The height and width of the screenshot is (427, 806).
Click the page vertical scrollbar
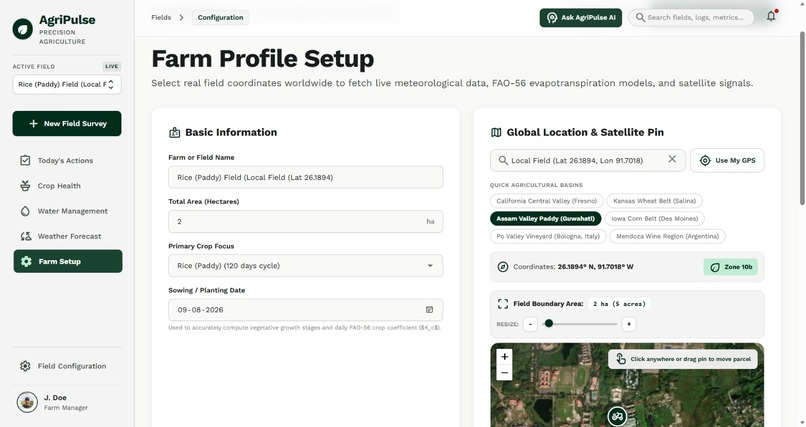click(802, 118)
